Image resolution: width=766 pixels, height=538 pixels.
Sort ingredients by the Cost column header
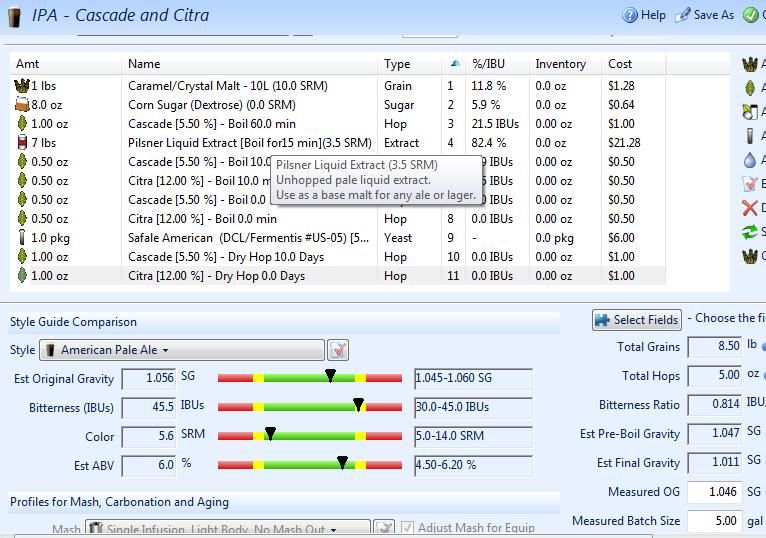pyautogui.click(x=620, y=64)
